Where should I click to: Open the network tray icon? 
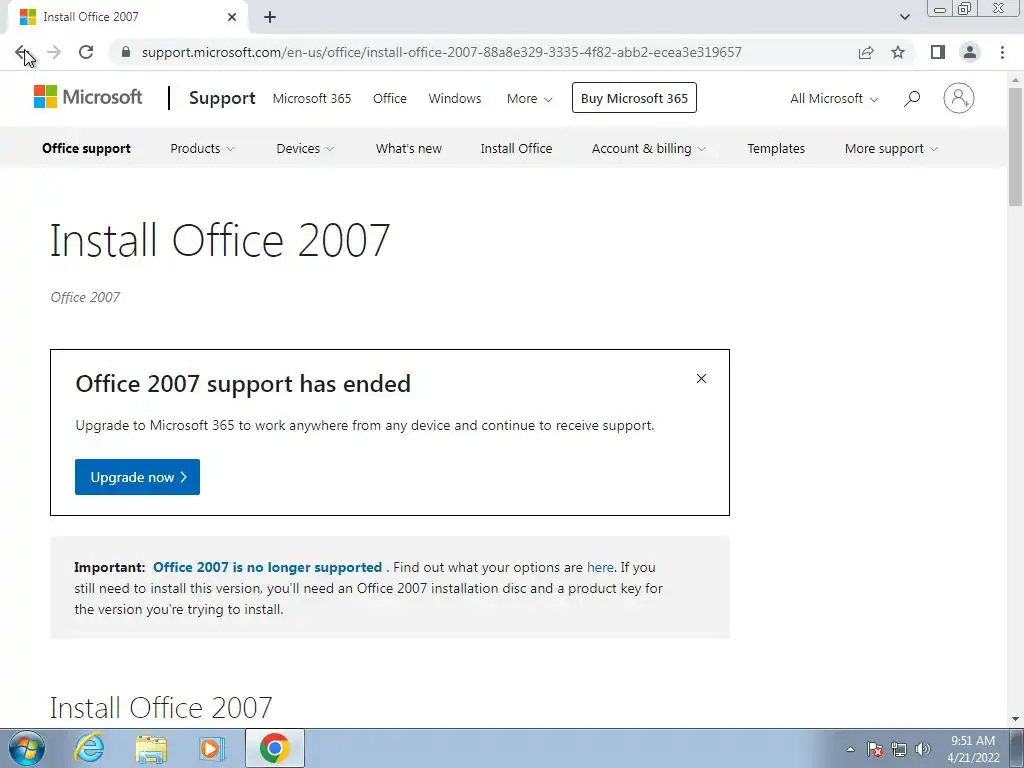click(x=899, y=749)
